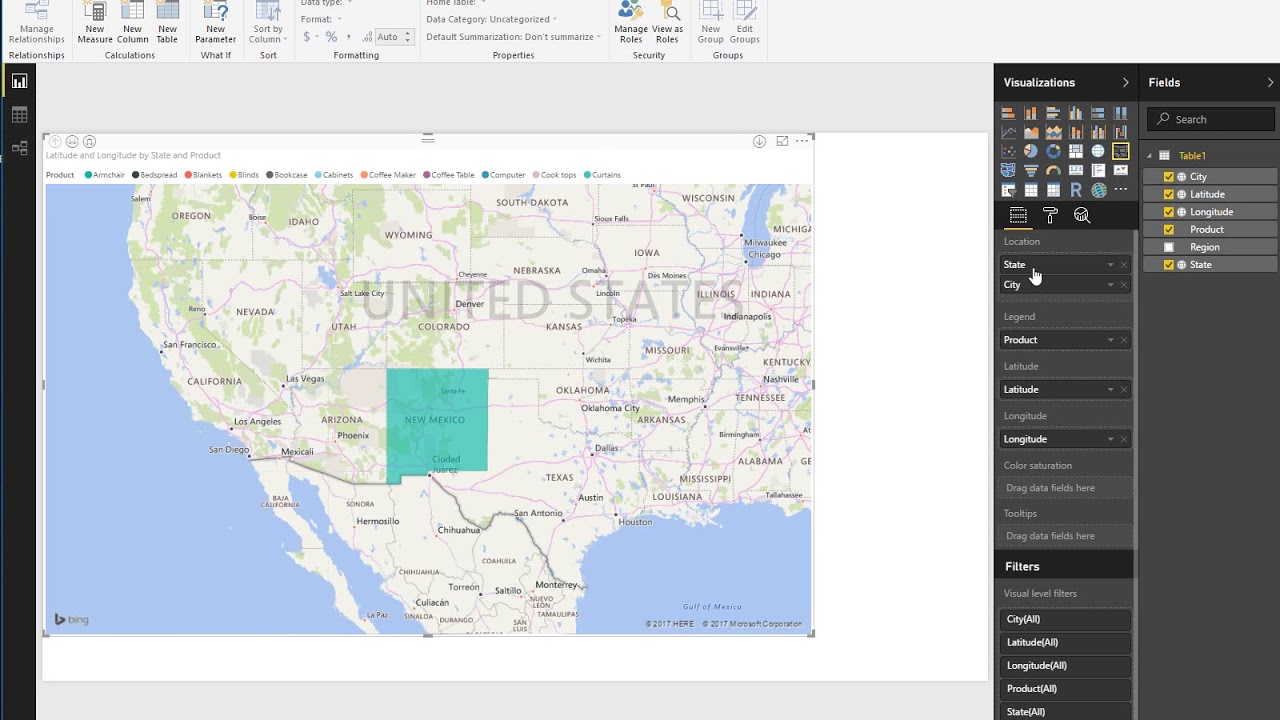Click drill up arrow in visual header
1280x720 pixels.
tap(55, 141)
